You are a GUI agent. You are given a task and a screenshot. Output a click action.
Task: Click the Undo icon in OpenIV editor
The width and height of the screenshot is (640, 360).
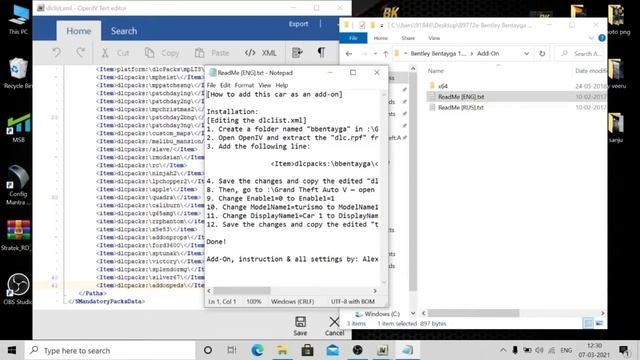57,53
